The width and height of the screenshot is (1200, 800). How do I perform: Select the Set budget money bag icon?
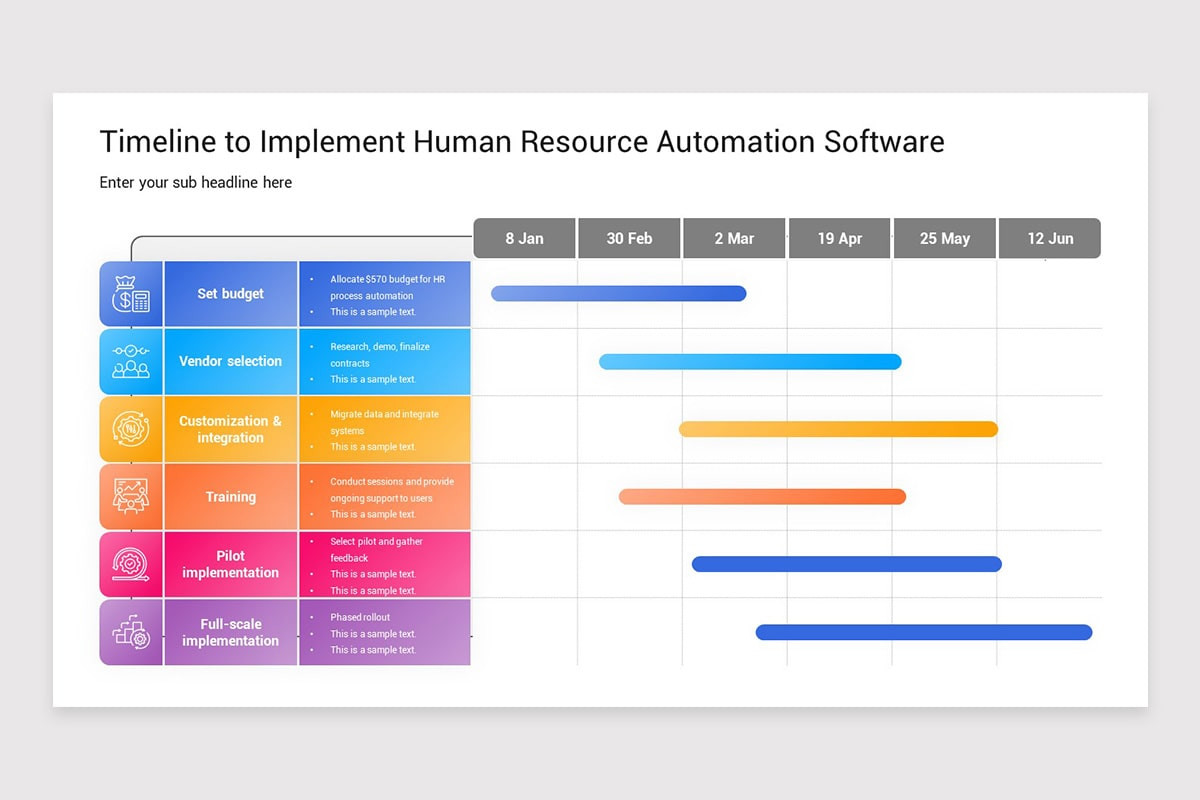[130, 293]
